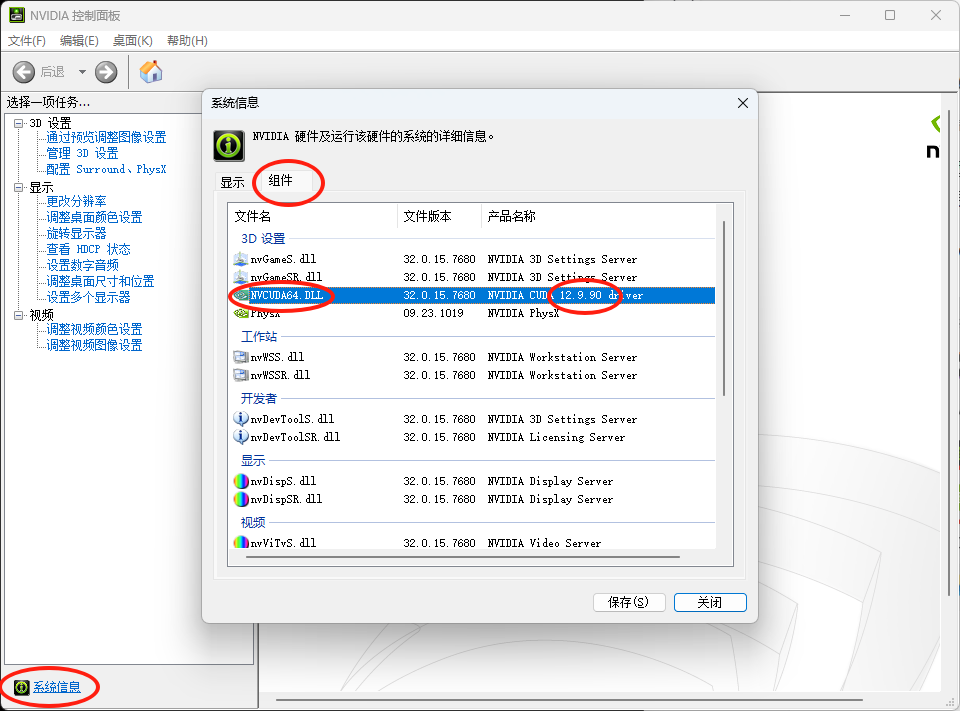The height and width of the screenshot is (711, 960).
Task: Click the nvDevToolS.dll developer icon
Action: (x=239, y=419)
